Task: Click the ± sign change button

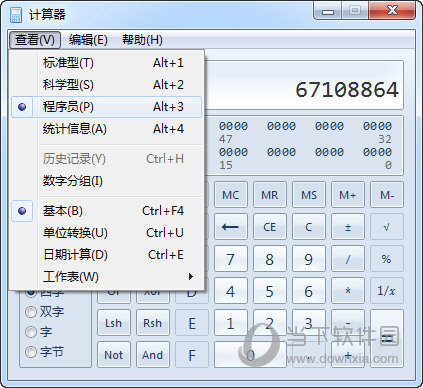Action: 348,227
